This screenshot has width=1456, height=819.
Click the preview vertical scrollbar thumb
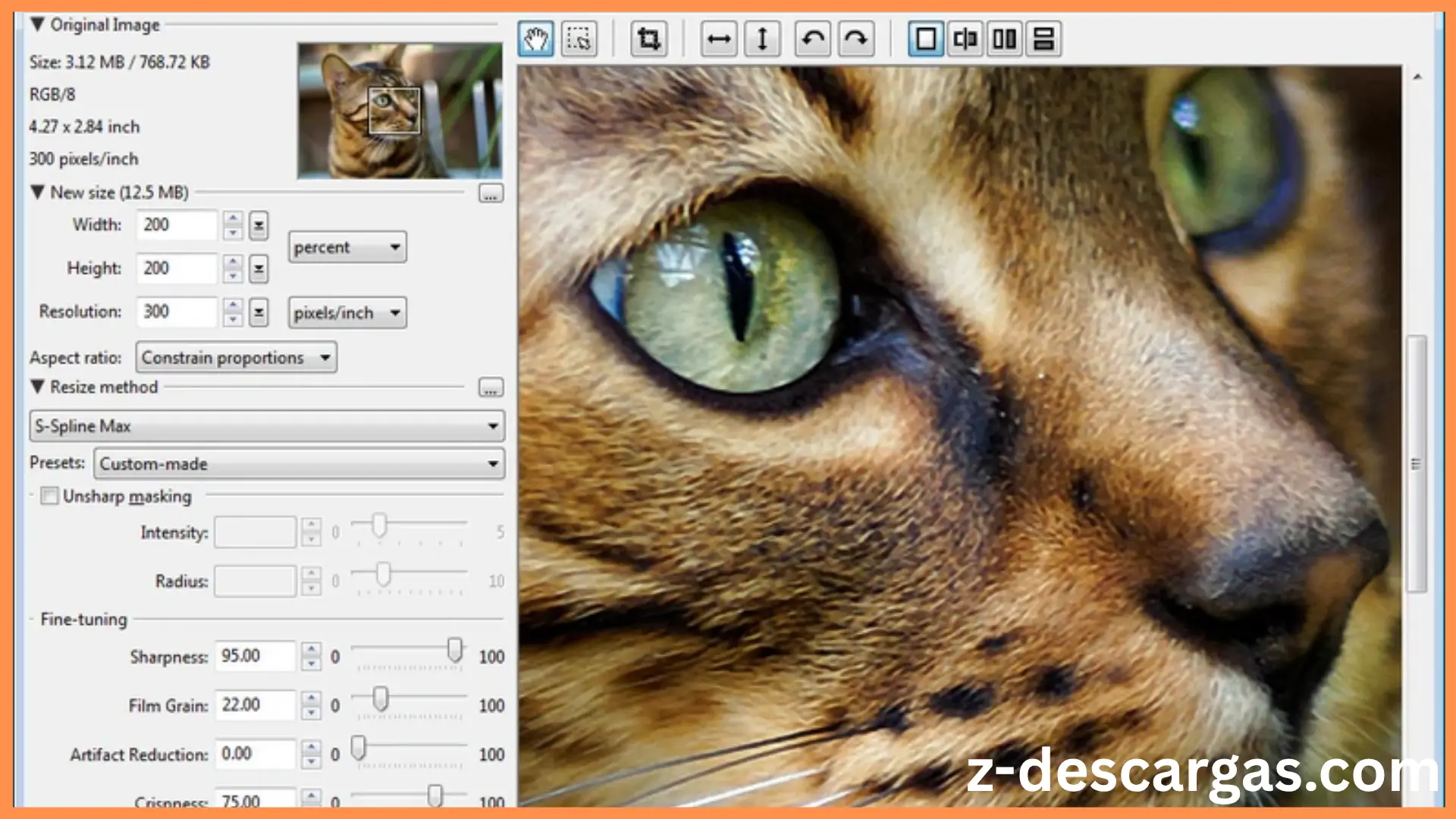1416,463
